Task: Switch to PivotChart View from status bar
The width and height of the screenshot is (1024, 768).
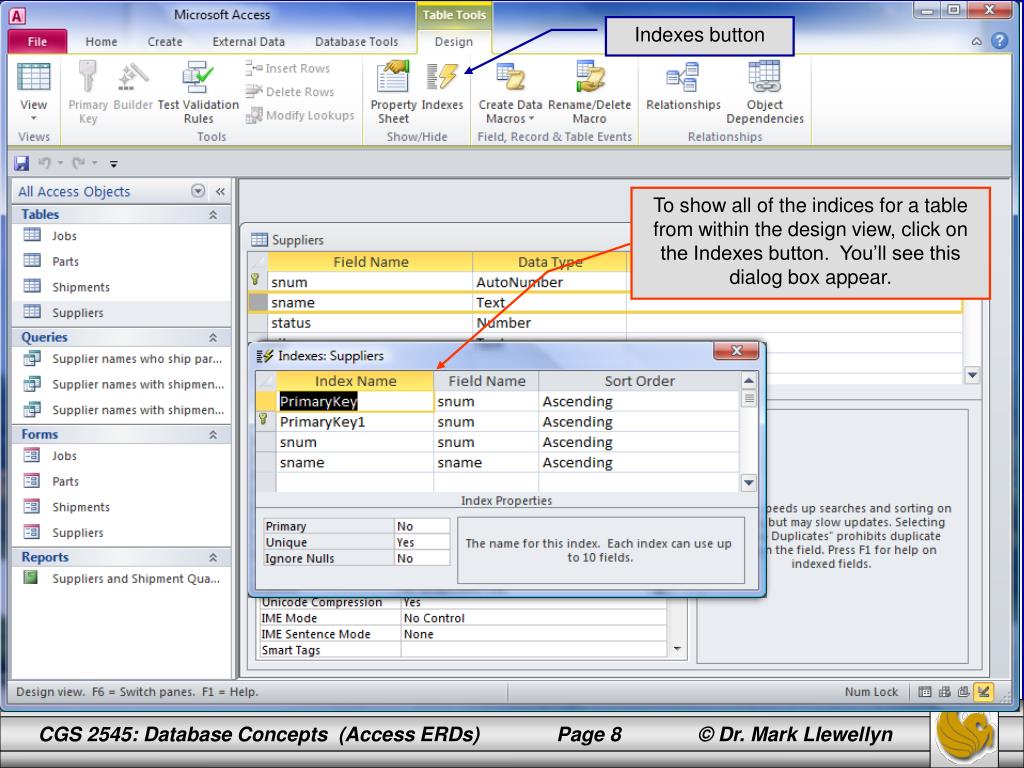Action: point(964,692)
